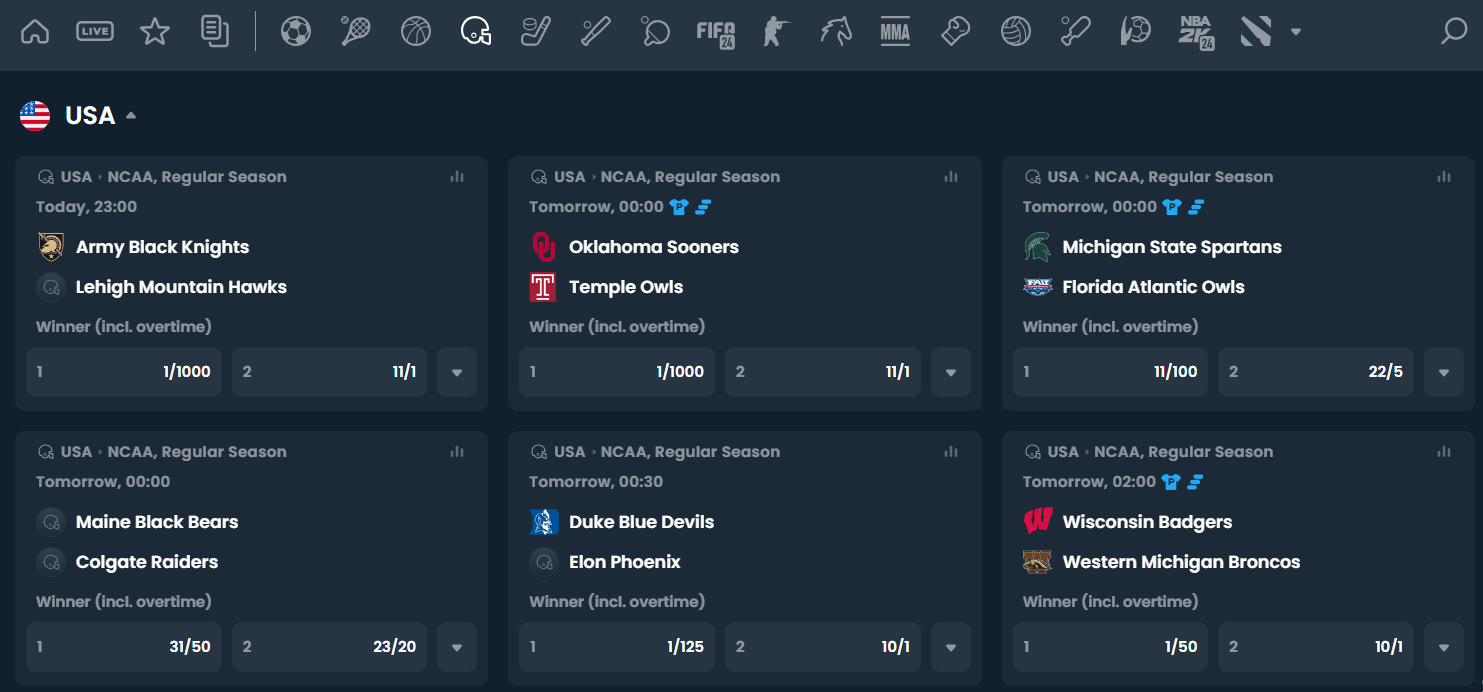Select the FIFA 24 esports icon
Viewport: 1483px width, 692px height.
pos(716,31)
